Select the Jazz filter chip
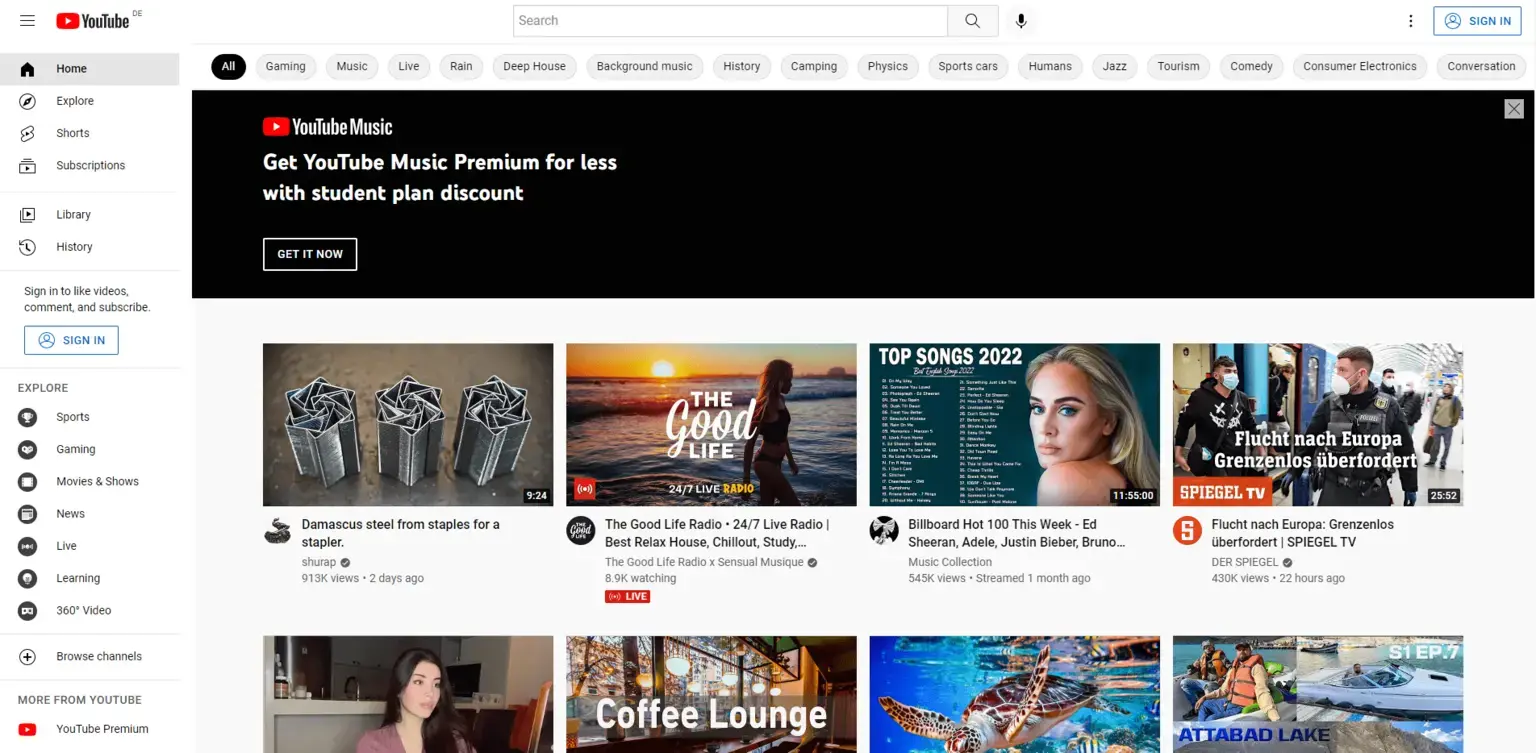 tap(1115, 66)
